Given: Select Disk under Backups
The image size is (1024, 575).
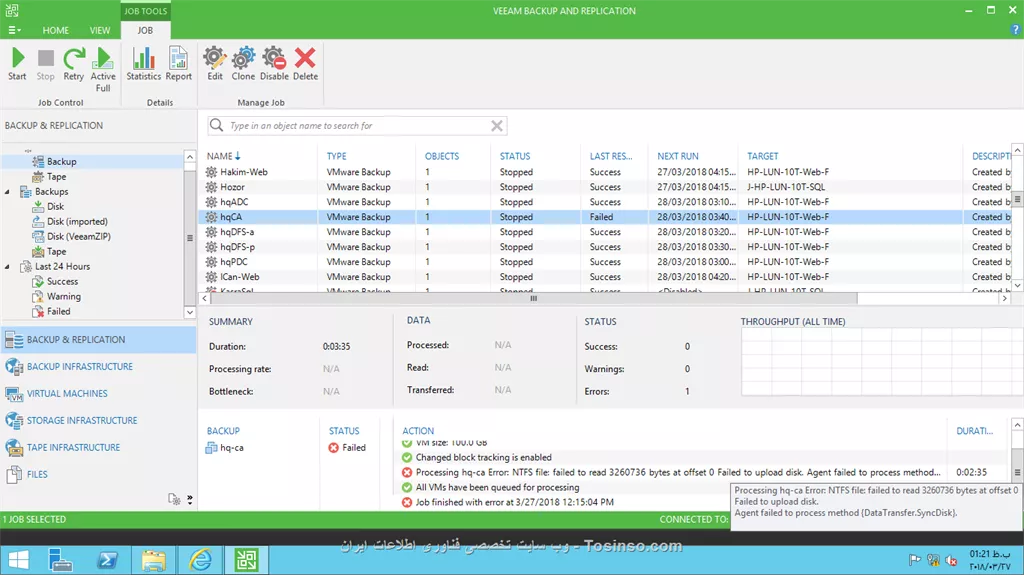Looking at the screenshot, I should point(56,206).
